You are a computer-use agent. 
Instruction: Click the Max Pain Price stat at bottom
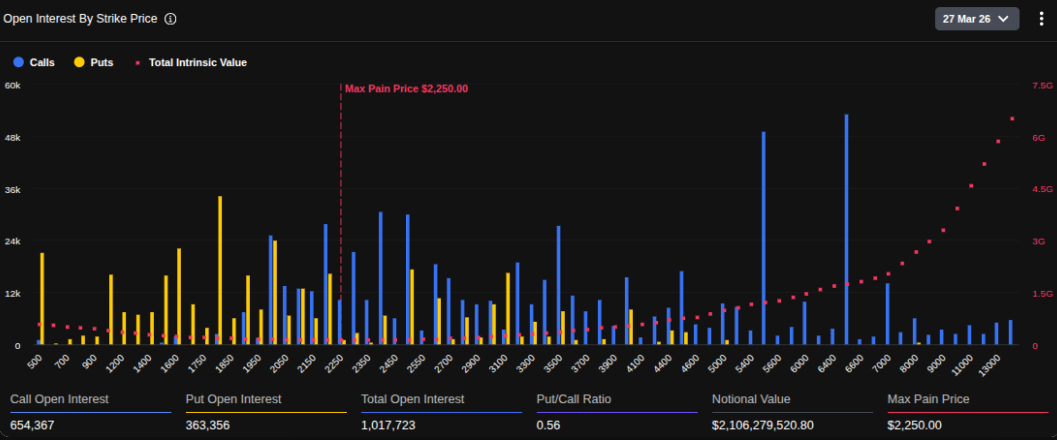(929, 399)
